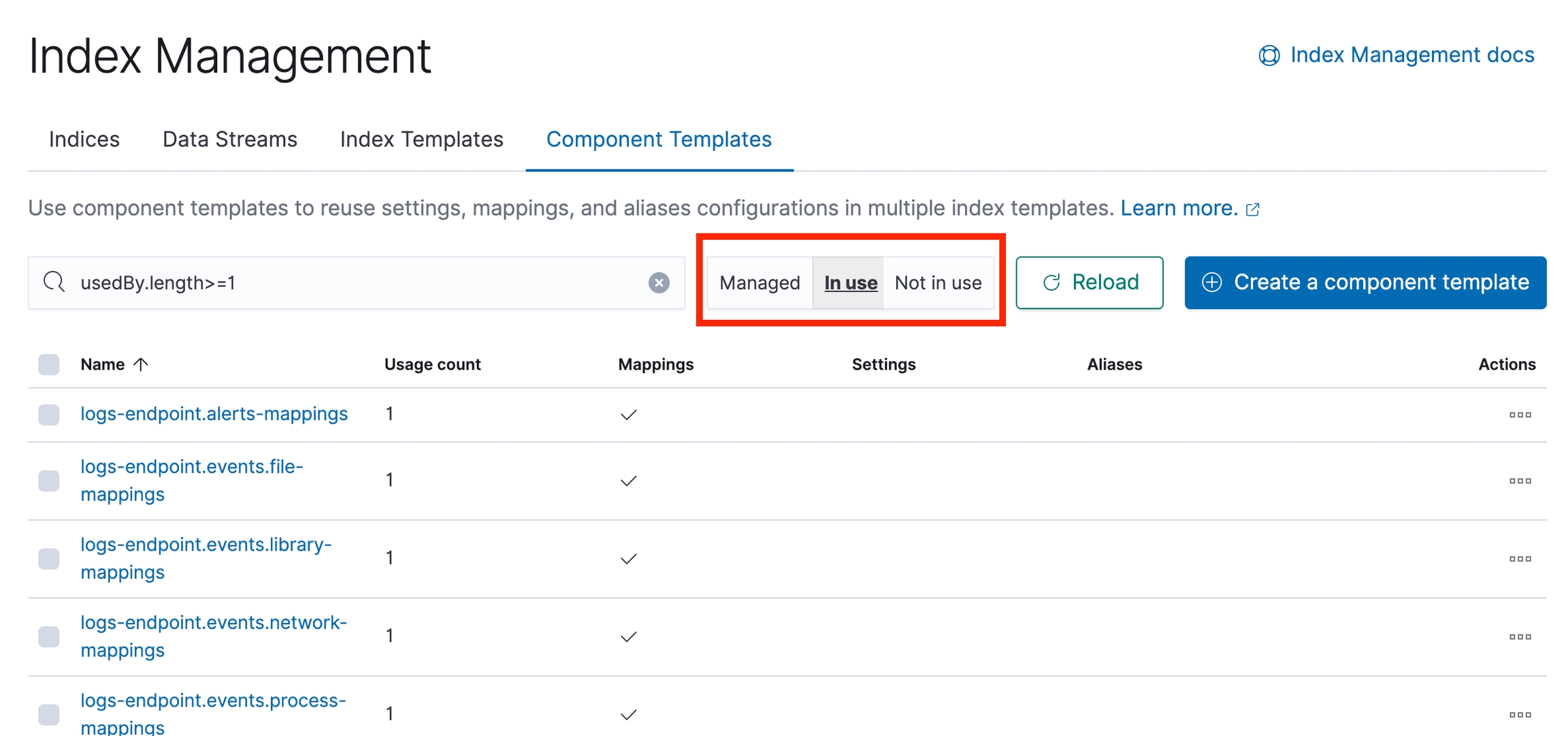Click the Index Management docs help icon
The height and width of the screenshot is (736, 1568).
pyautogui.click(x=1269, y=55)
